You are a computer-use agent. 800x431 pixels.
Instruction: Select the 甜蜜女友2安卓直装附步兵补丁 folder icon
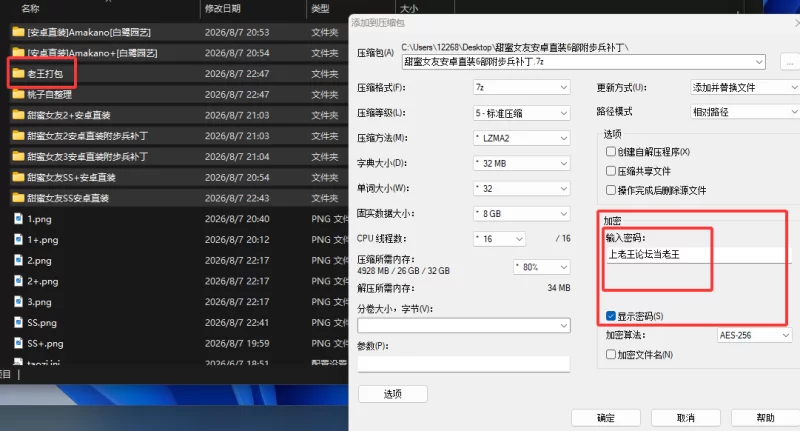pos(18,136)
